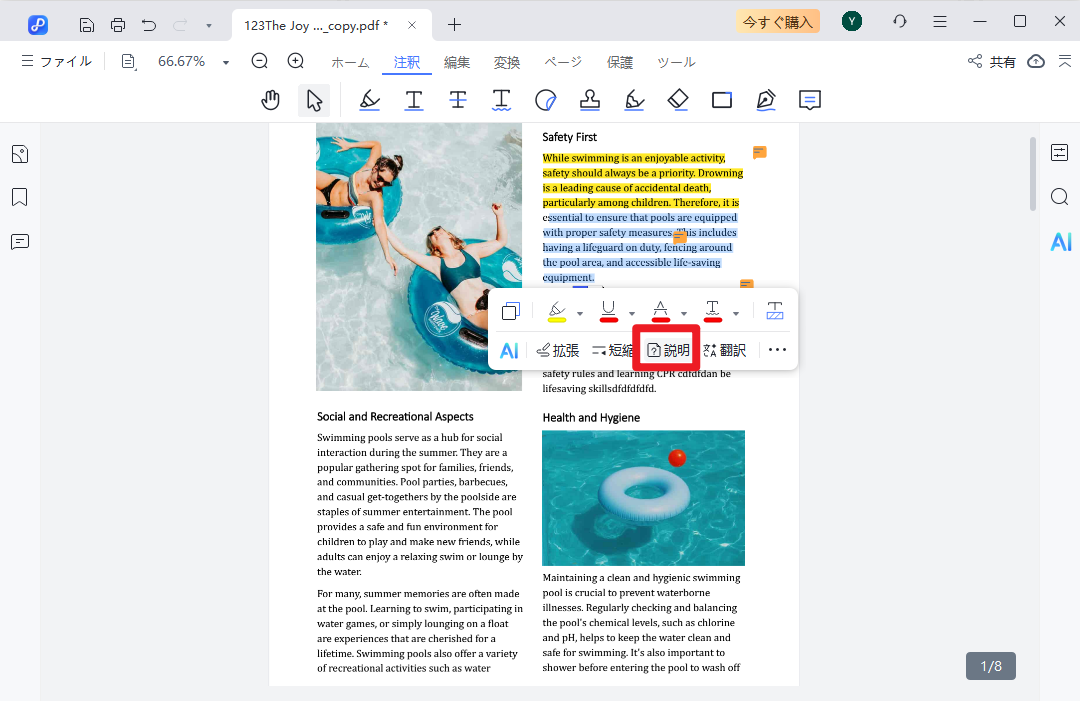
Task: Open the ファイル menu
Action: pos(56,62)
